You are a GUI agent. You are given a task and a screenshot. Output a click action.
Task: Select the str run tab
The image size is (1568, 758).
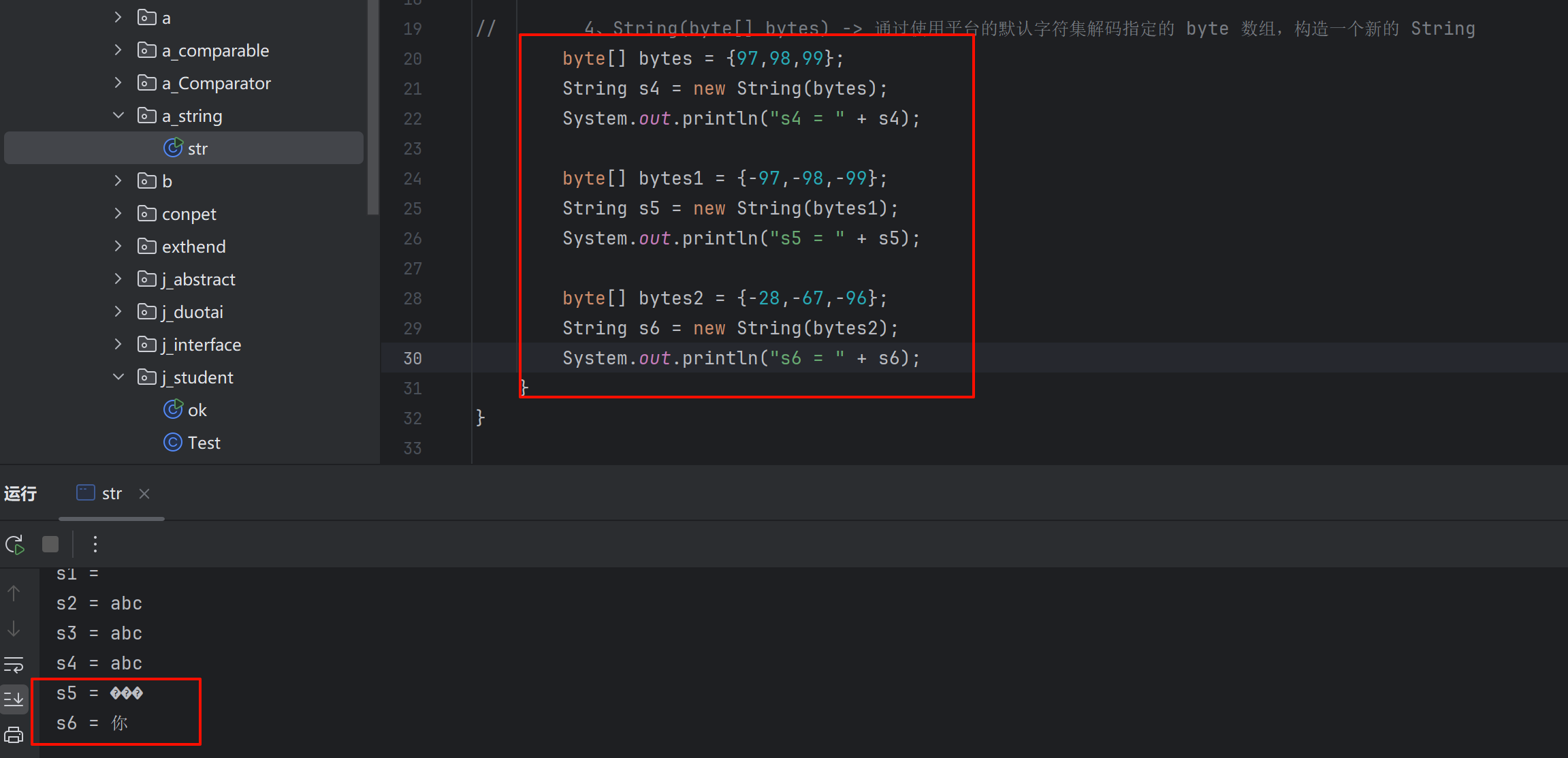(111, 494)
